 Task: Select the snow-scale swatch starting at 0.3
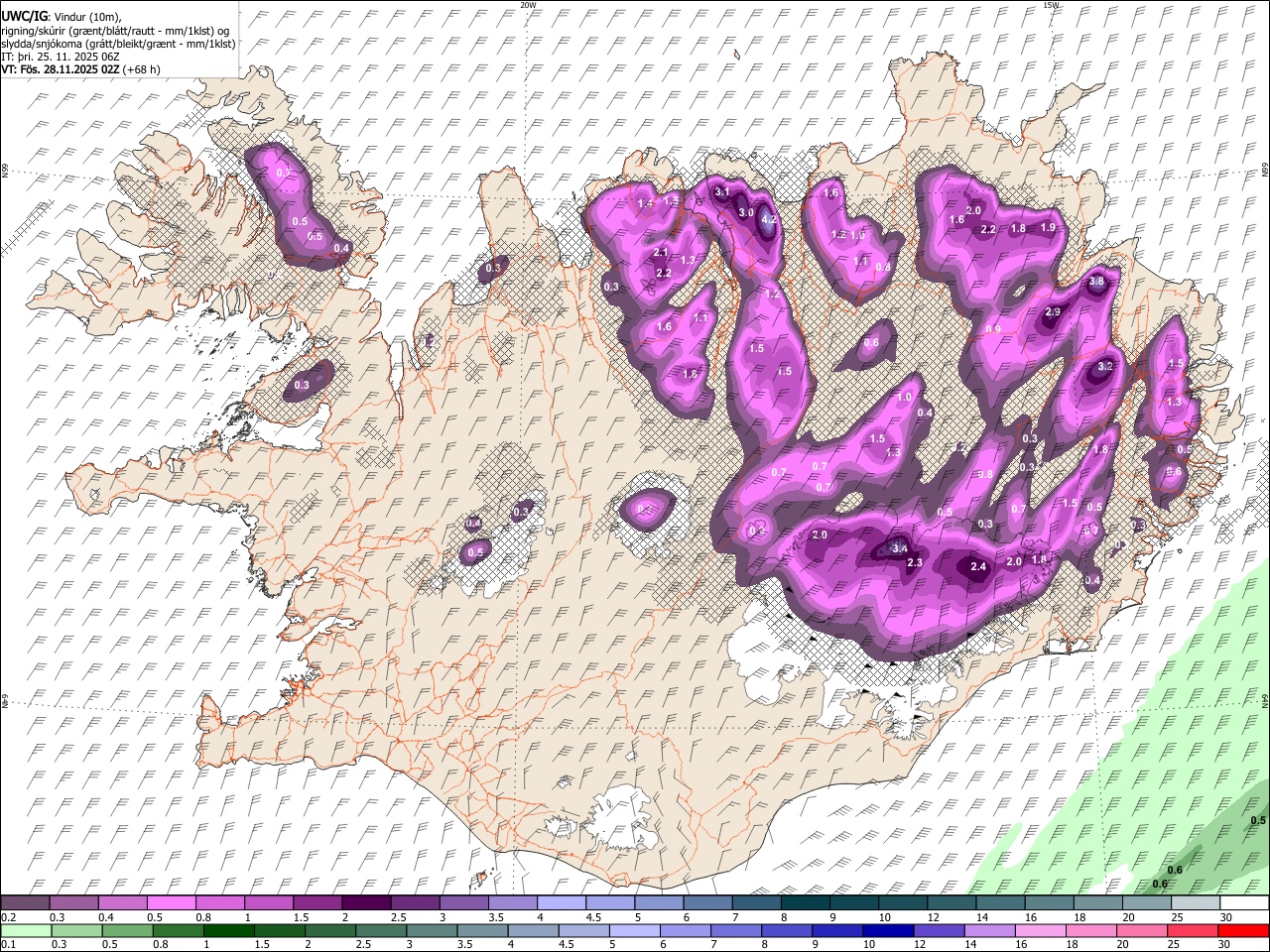pos(73,903)
